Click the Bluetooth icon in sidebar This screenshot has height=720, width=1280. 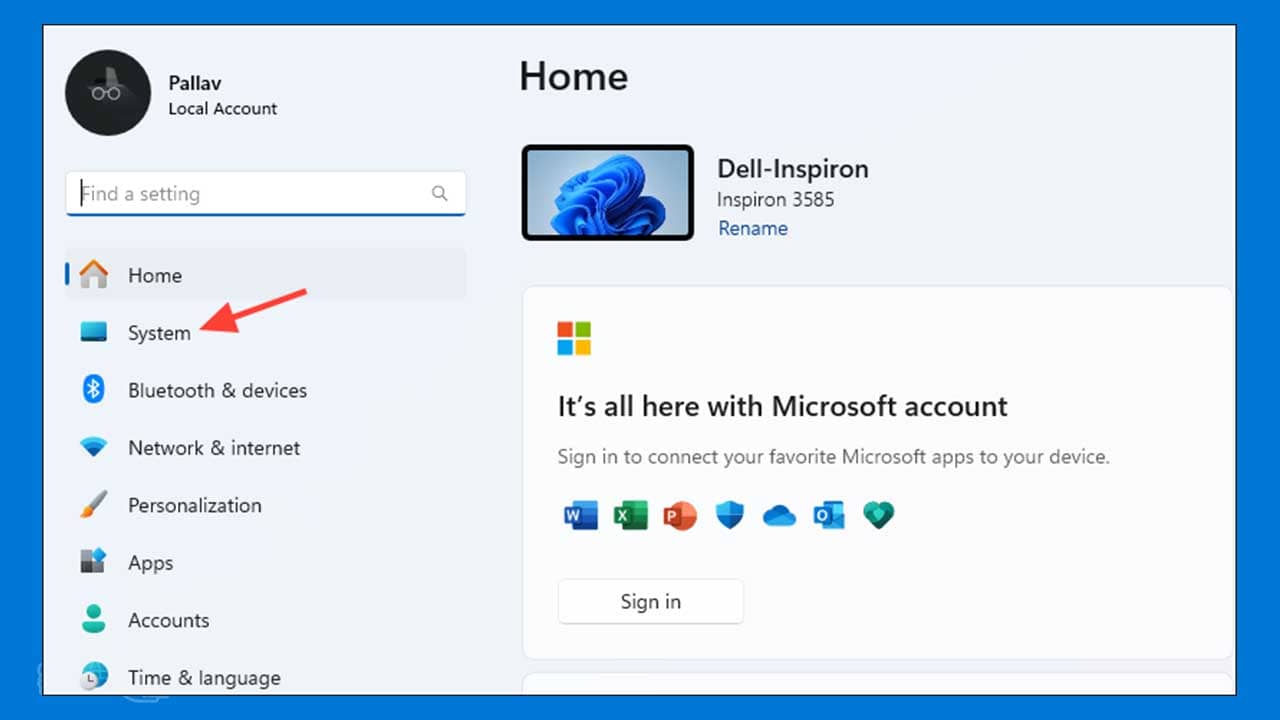click(94, 390)
